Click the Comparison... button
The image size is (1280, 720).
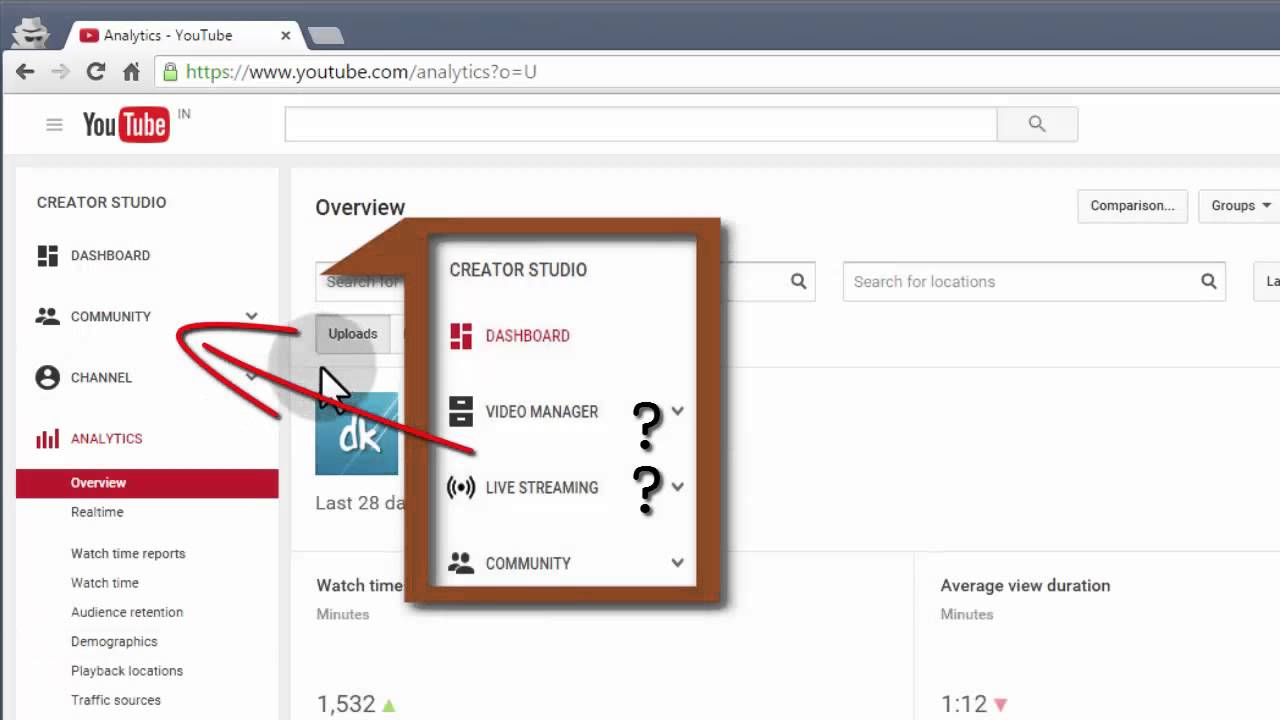[x=1132, y=206]
